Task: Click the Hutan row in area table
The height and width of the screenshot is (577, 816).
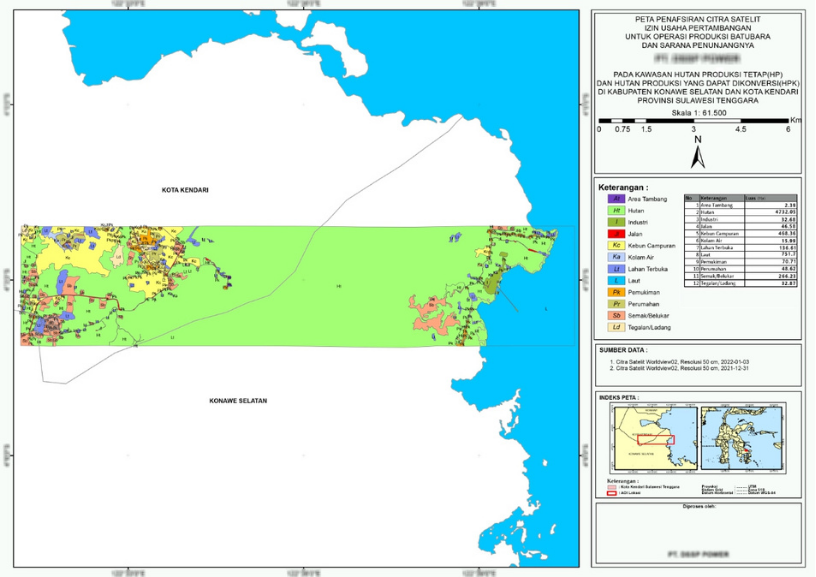Action: coord(740,212)
